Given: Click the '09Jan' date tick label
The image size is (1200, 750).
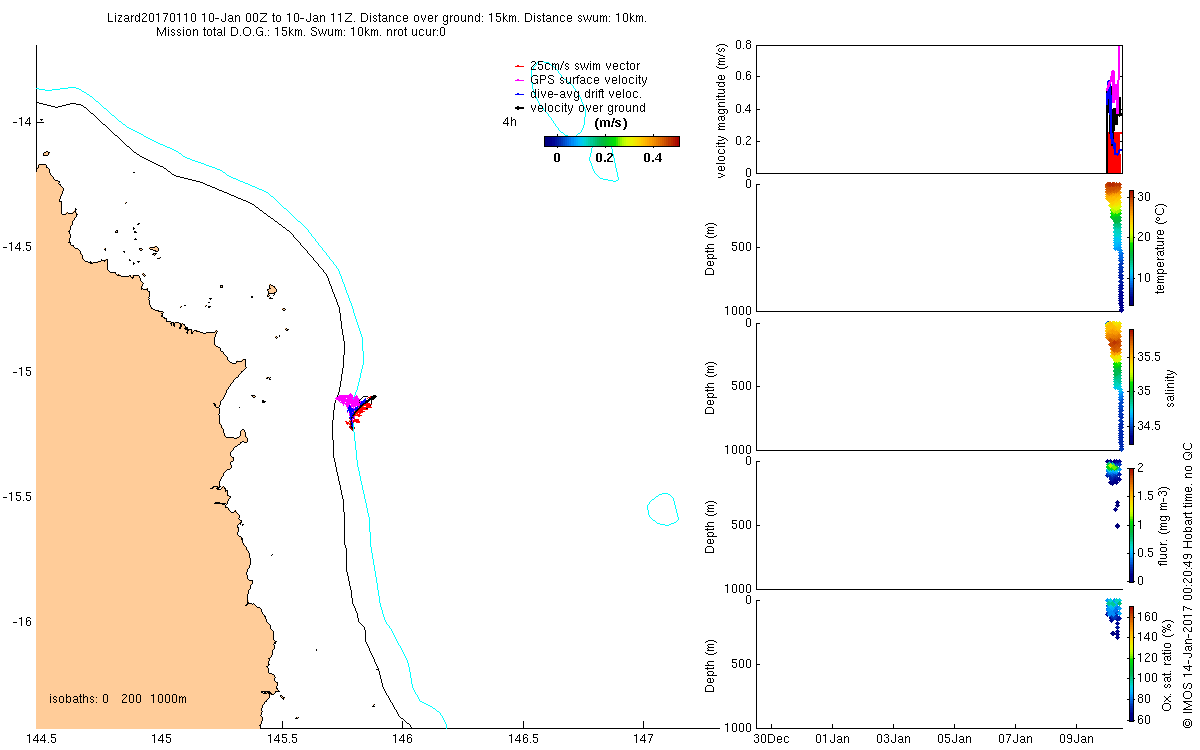Looking at the screenshot, I should pos(1076,740).
